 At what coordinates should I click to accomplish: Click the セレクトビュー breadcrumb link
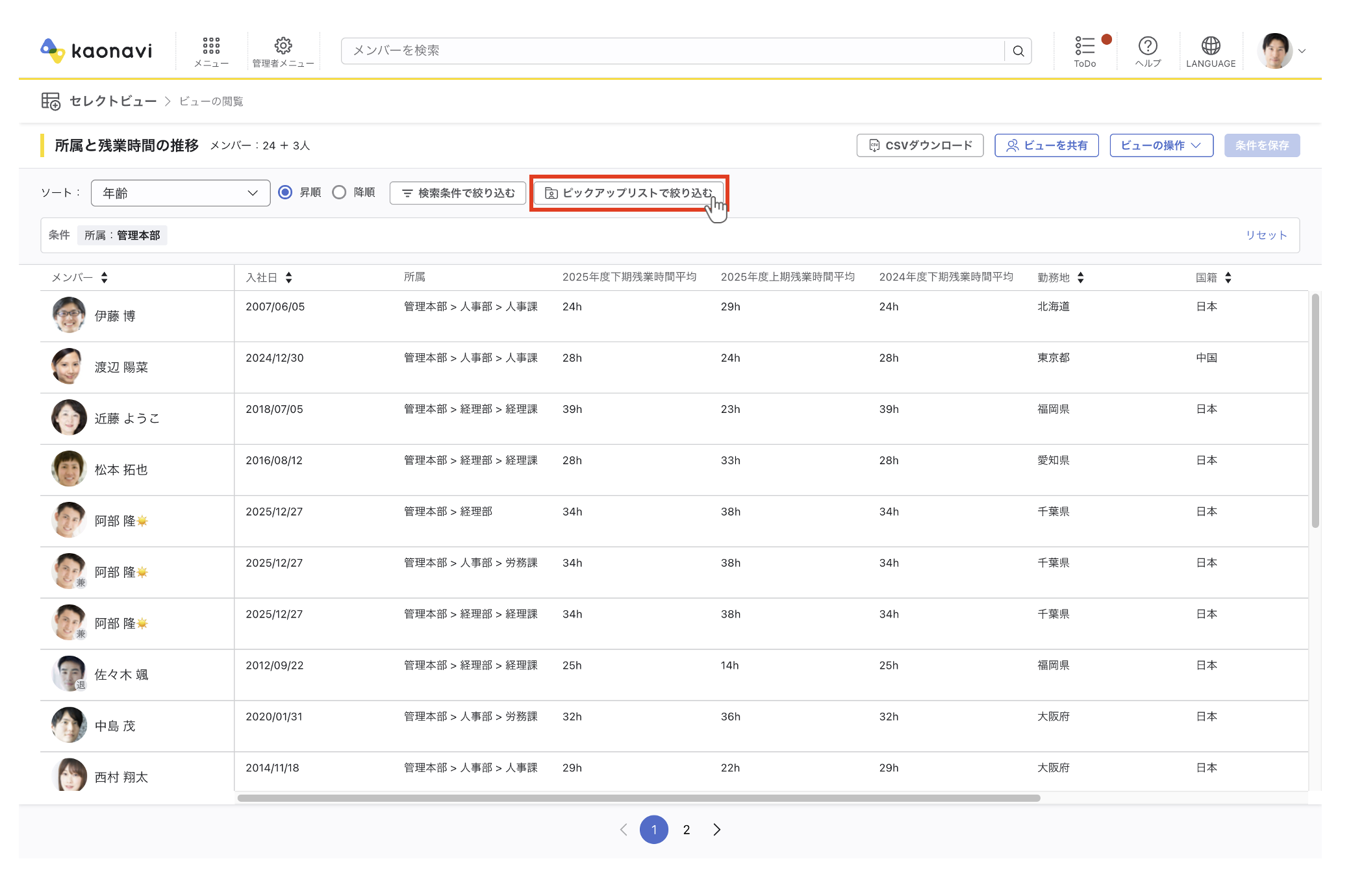click(x=113, y=101)
